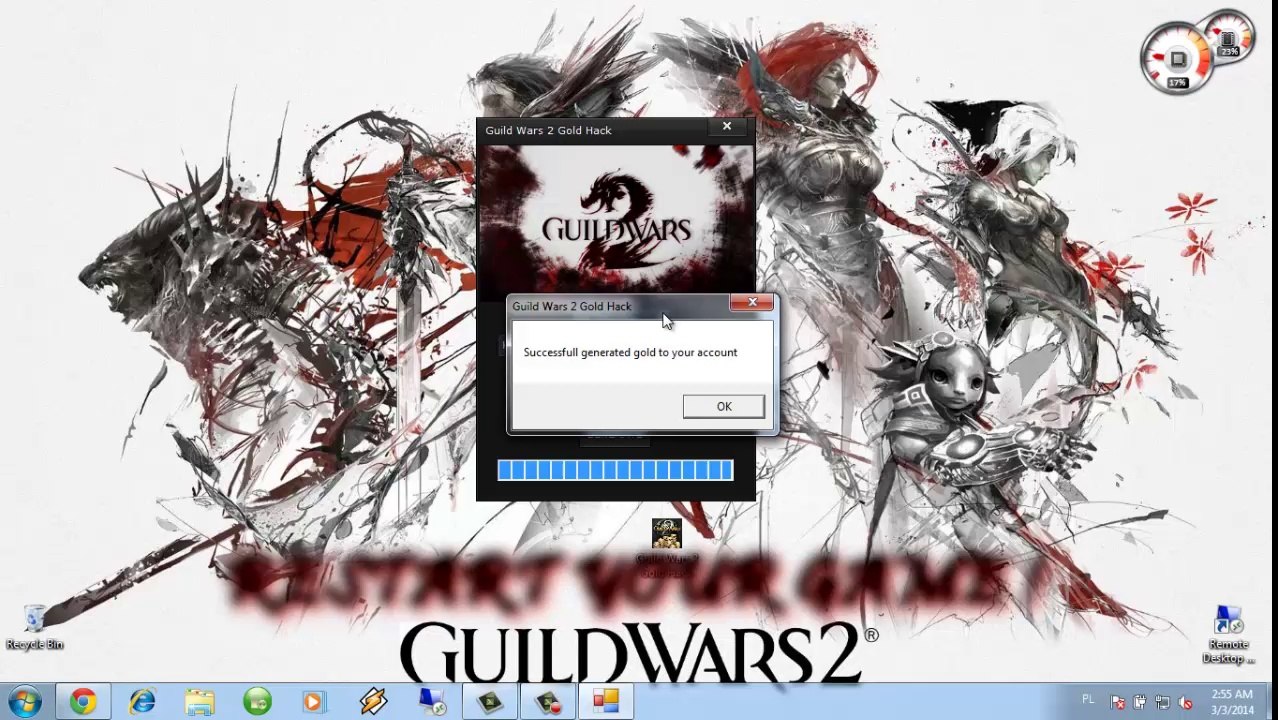Viewport: 1278px width, 720px height.
Task: Open network status tray icon
Action: point(1163,702)
